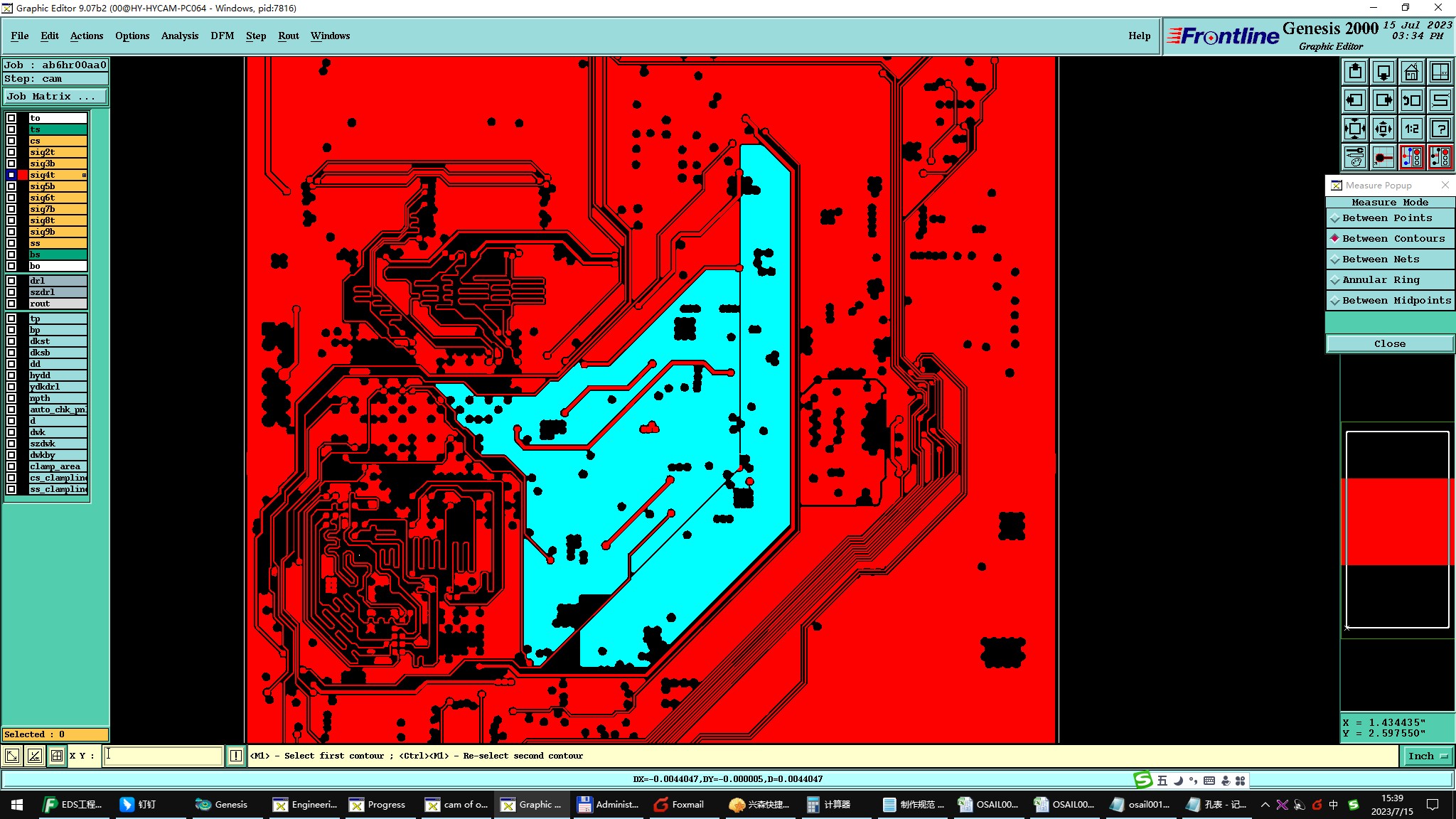Click the previous view undo icon

(x=1411, y=100)
